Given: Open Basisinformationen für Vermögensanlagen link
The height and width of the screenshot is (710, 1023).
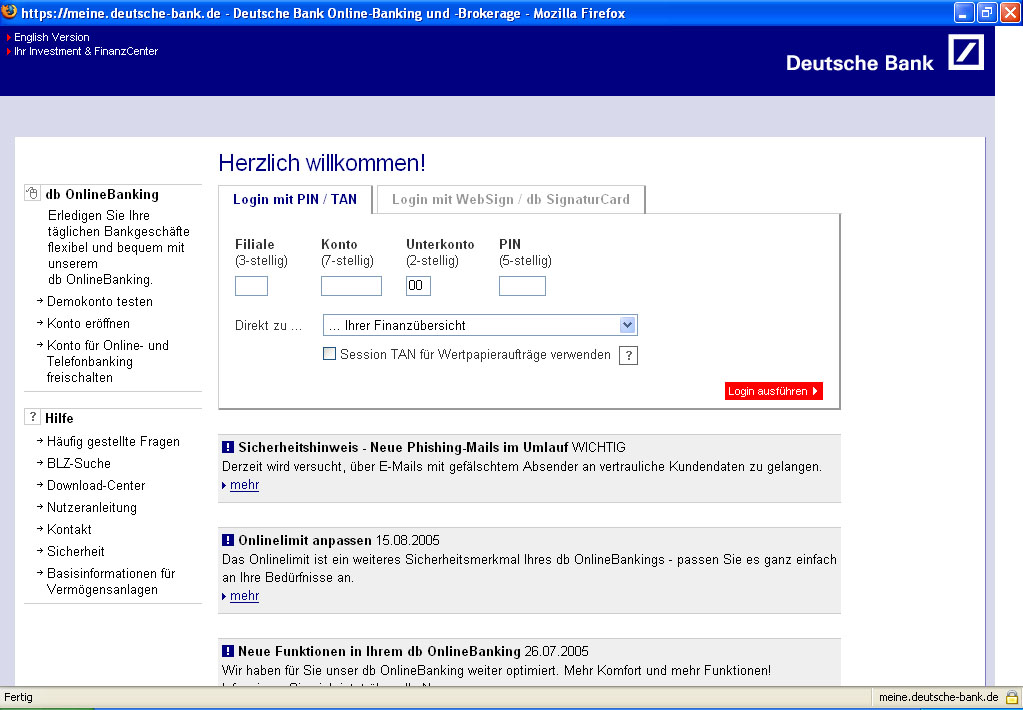Looking at the screenshot, I should 111,581.
